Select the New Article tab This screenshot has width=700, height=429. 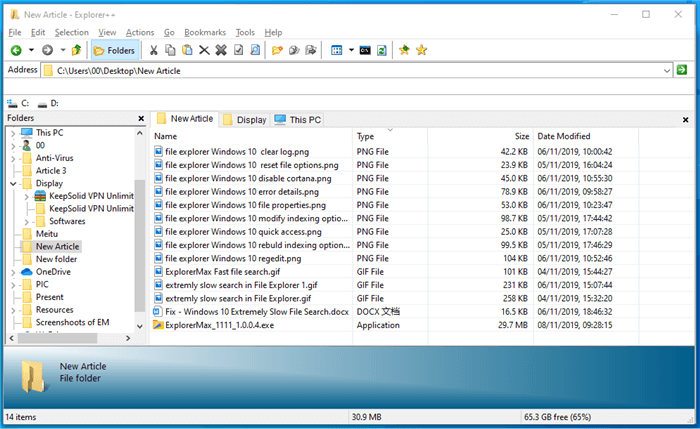click(x=185, y=119)
